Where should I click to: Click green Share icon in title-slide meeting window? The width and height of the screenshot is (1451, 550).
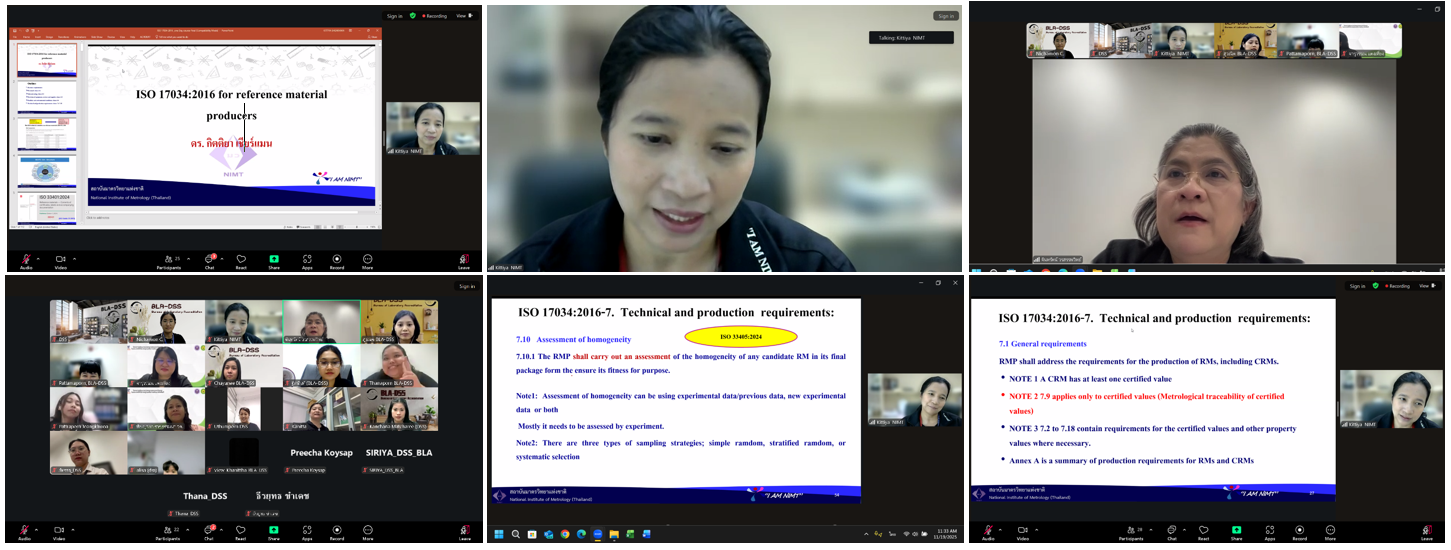273,258
